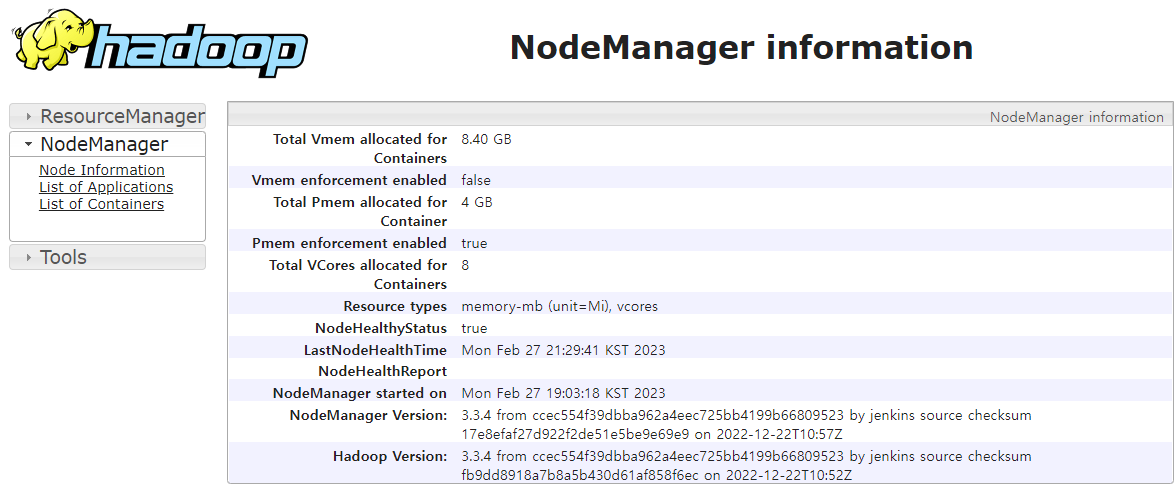Select the NodeManager Version value ending 10:57Z
Image resolution: width=1175 pixels, height=488 pixels.
click(x=746, y=424)
